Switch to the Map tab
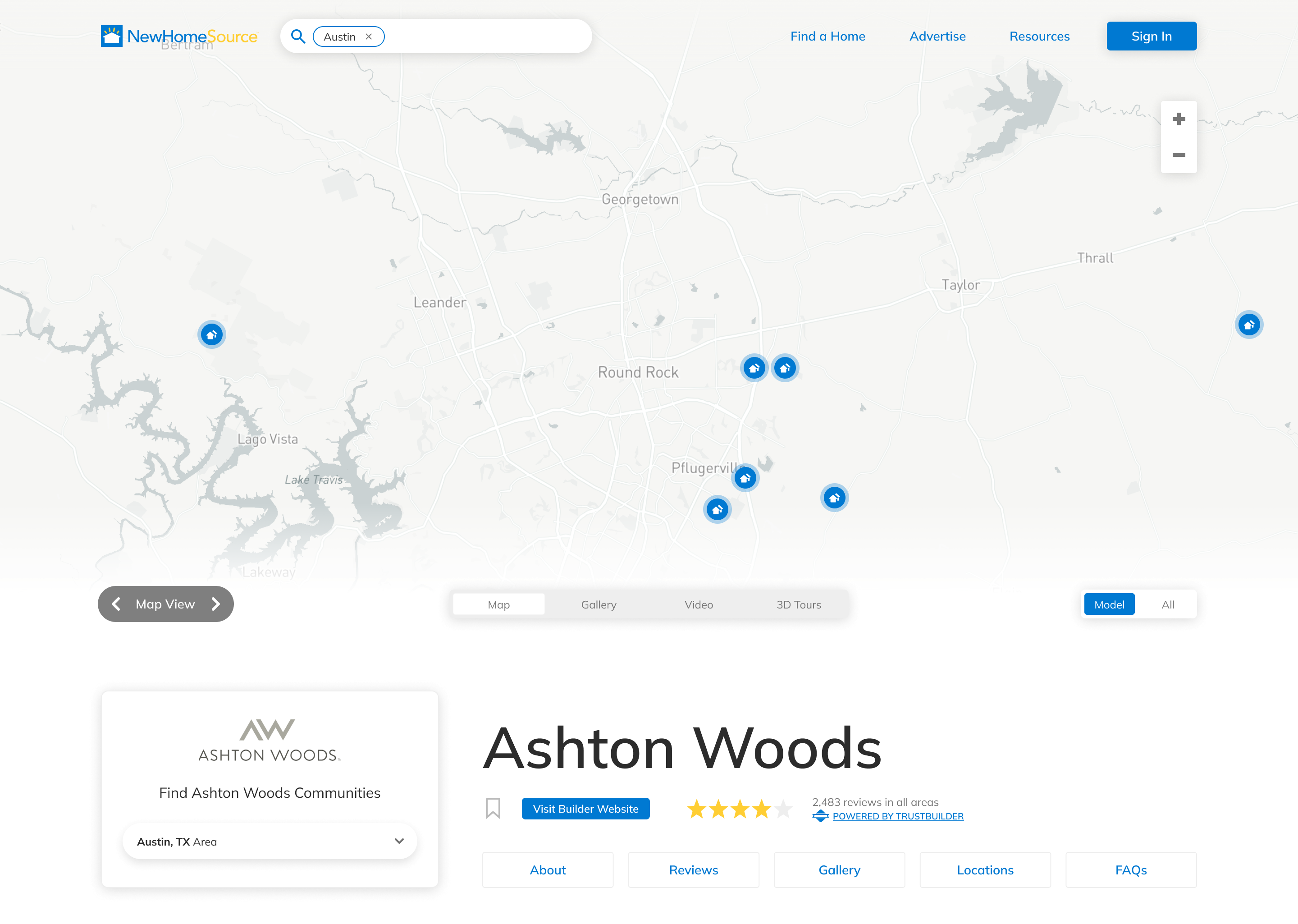Image resolution: width=1298 pixels, height=924 pixels. [498, 604]
